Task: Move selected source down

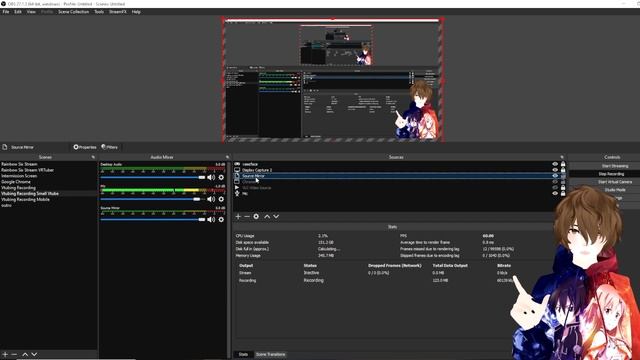Action: pyautogui.click(x=276, y=216)
